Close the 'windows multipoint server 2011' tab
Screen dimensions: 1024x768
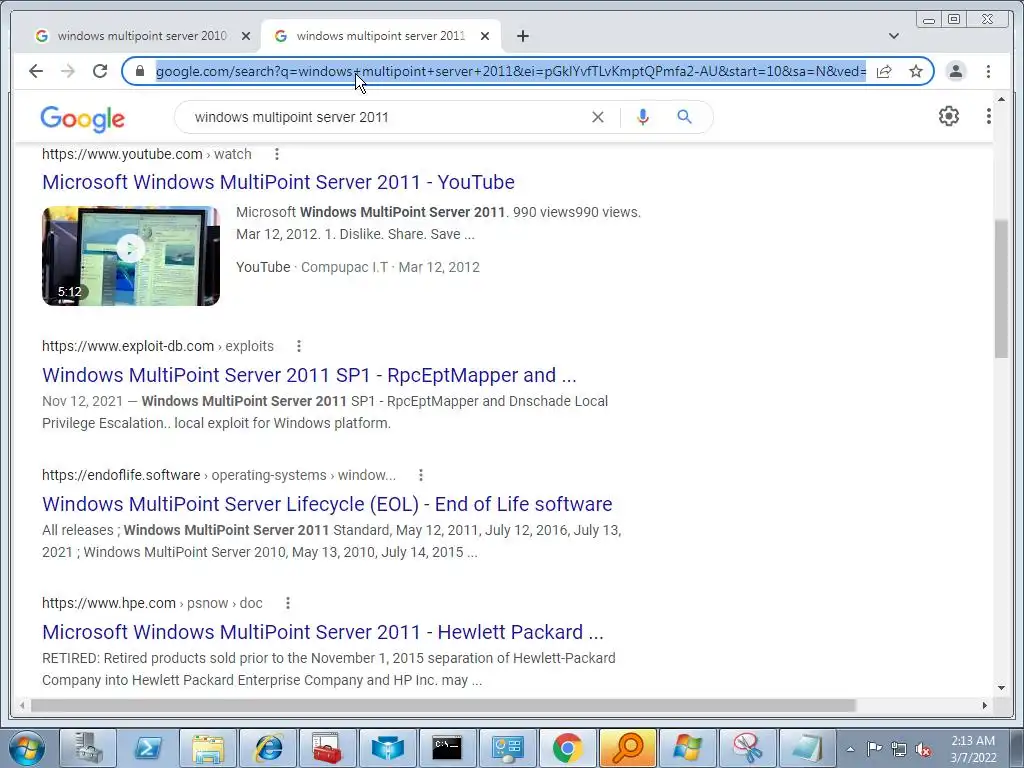[485, 36]
